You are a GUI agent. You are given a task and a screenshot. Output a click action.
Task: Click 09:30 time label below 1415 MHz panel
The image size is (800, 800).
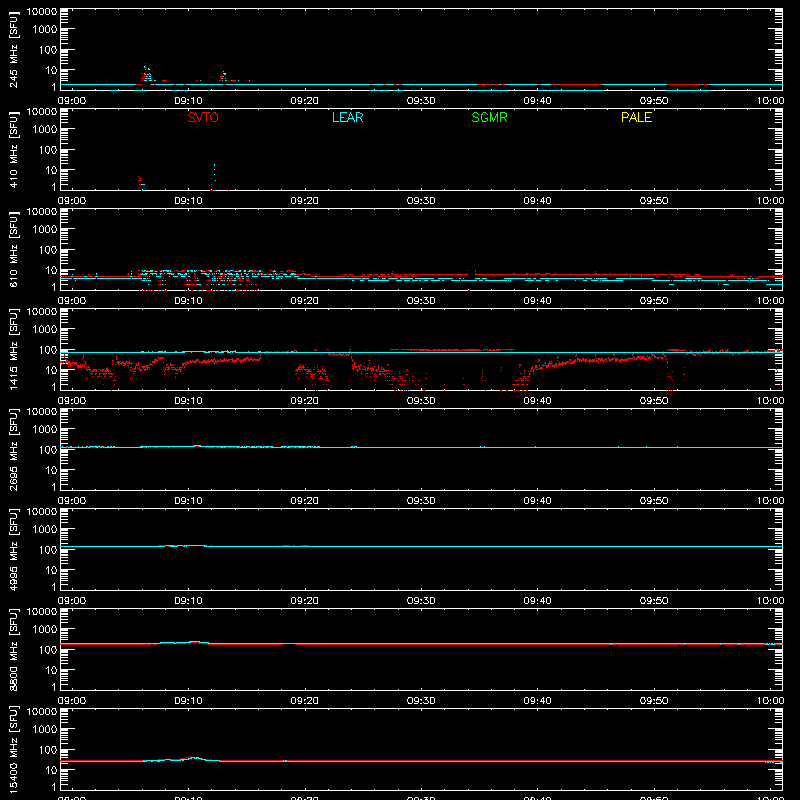coord(421,401)
